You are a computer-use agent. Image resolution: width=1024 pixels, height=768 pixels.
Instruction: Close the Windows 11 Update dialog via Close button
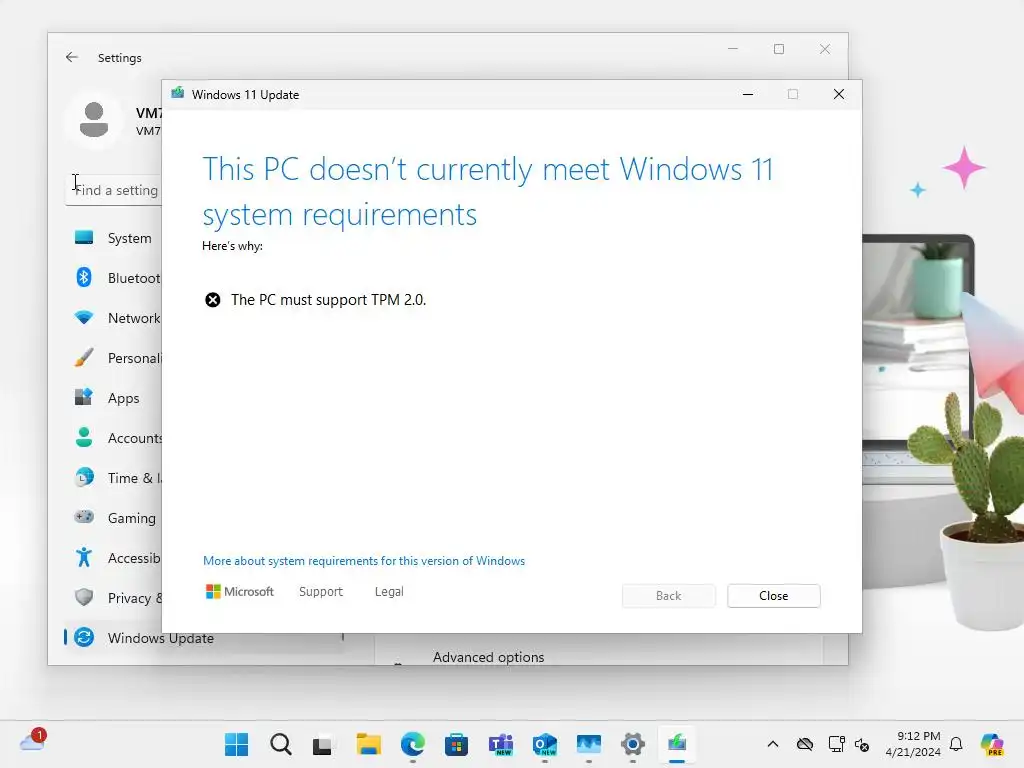[x=773, y=596]
